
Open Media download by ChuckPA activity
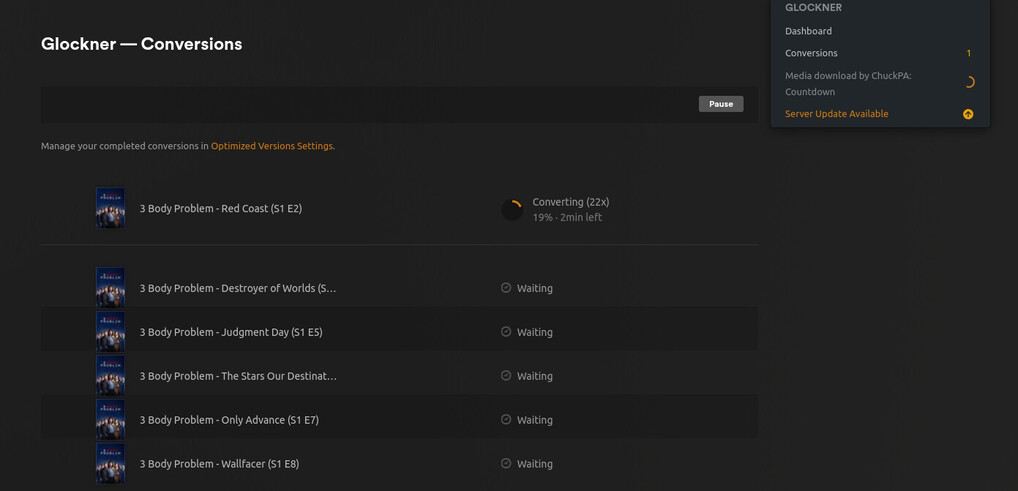(848, 83)
